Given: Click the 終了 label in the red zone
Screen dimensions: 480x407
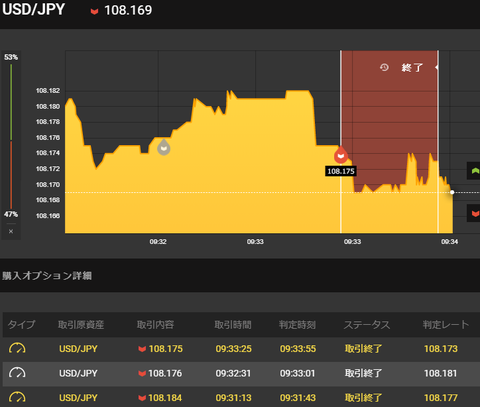Looking at the screenshot, I should click(x=412, y=68).
